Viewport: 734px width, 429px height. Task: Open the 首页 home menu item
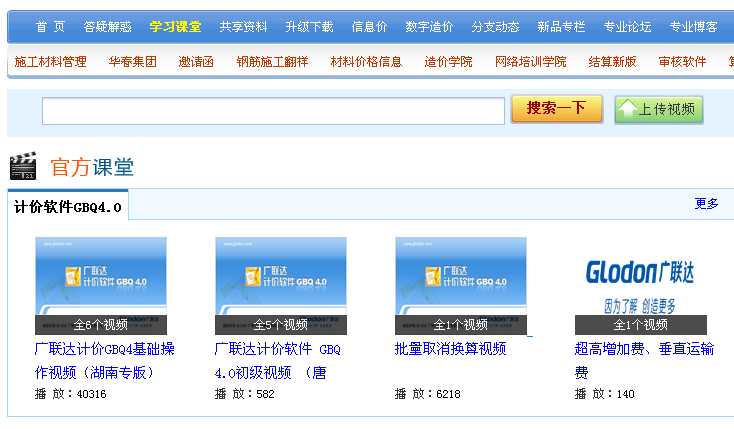coord(50,27)
